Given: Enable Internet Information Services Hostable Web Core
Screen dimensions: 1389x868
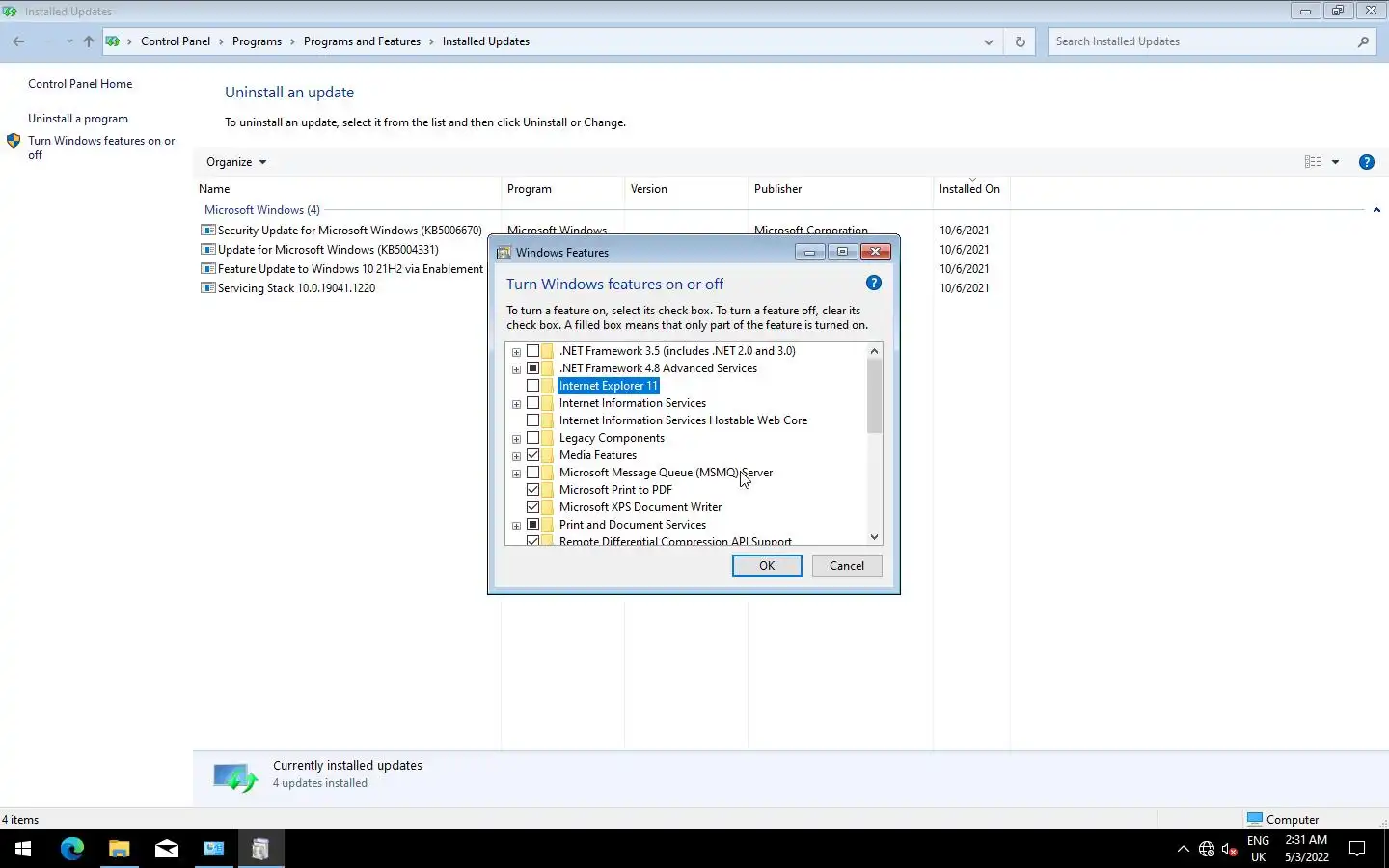Looking at the screenshot, I should (x=532, y=420).
